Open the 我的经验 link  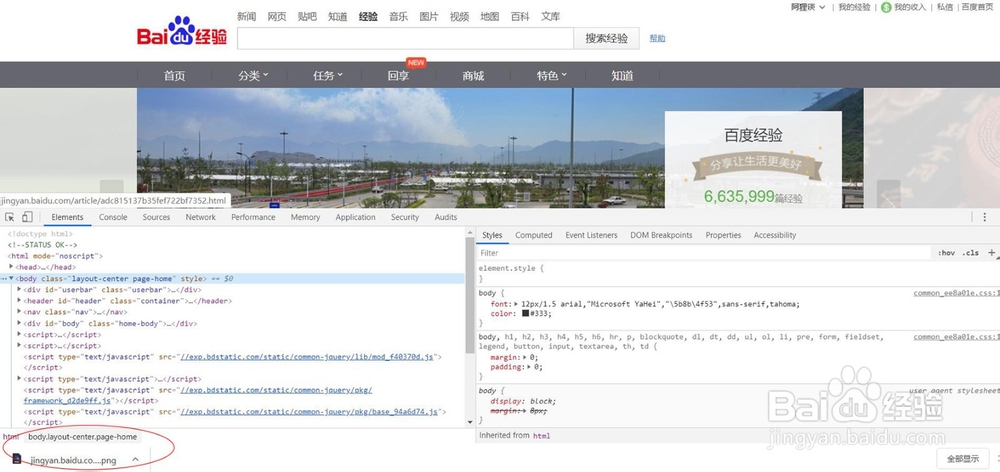854,7
